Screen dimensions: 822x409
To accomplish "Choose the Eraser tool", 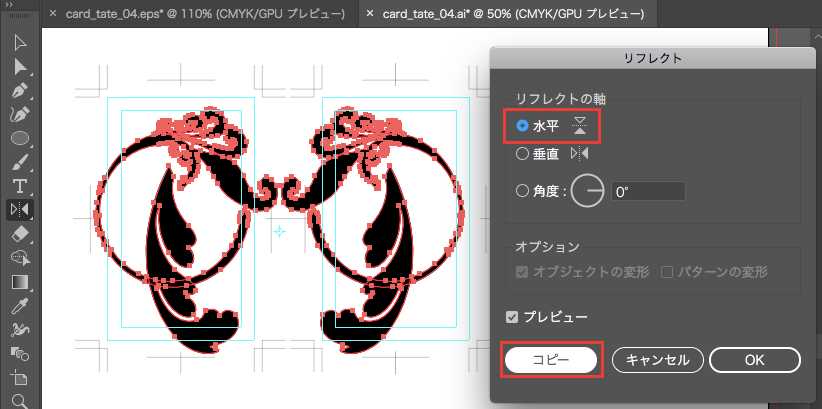I will [19, 234].
